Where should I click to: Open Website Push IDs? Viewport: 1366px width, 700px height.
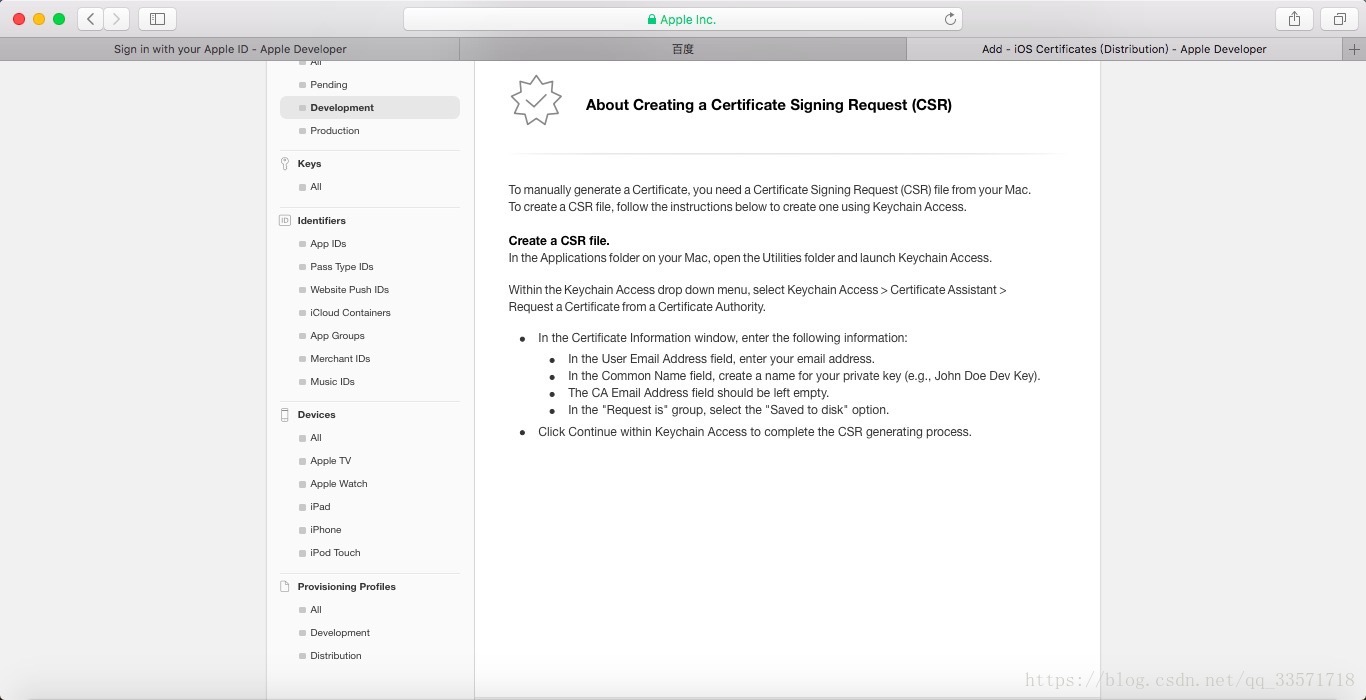point(349,290)
